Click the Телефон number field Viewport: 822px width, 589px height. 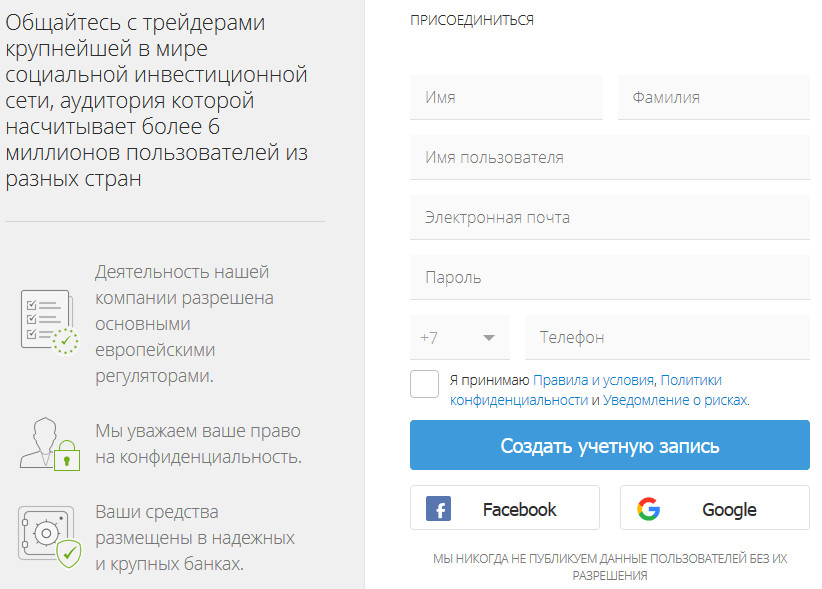pos(667,338)
